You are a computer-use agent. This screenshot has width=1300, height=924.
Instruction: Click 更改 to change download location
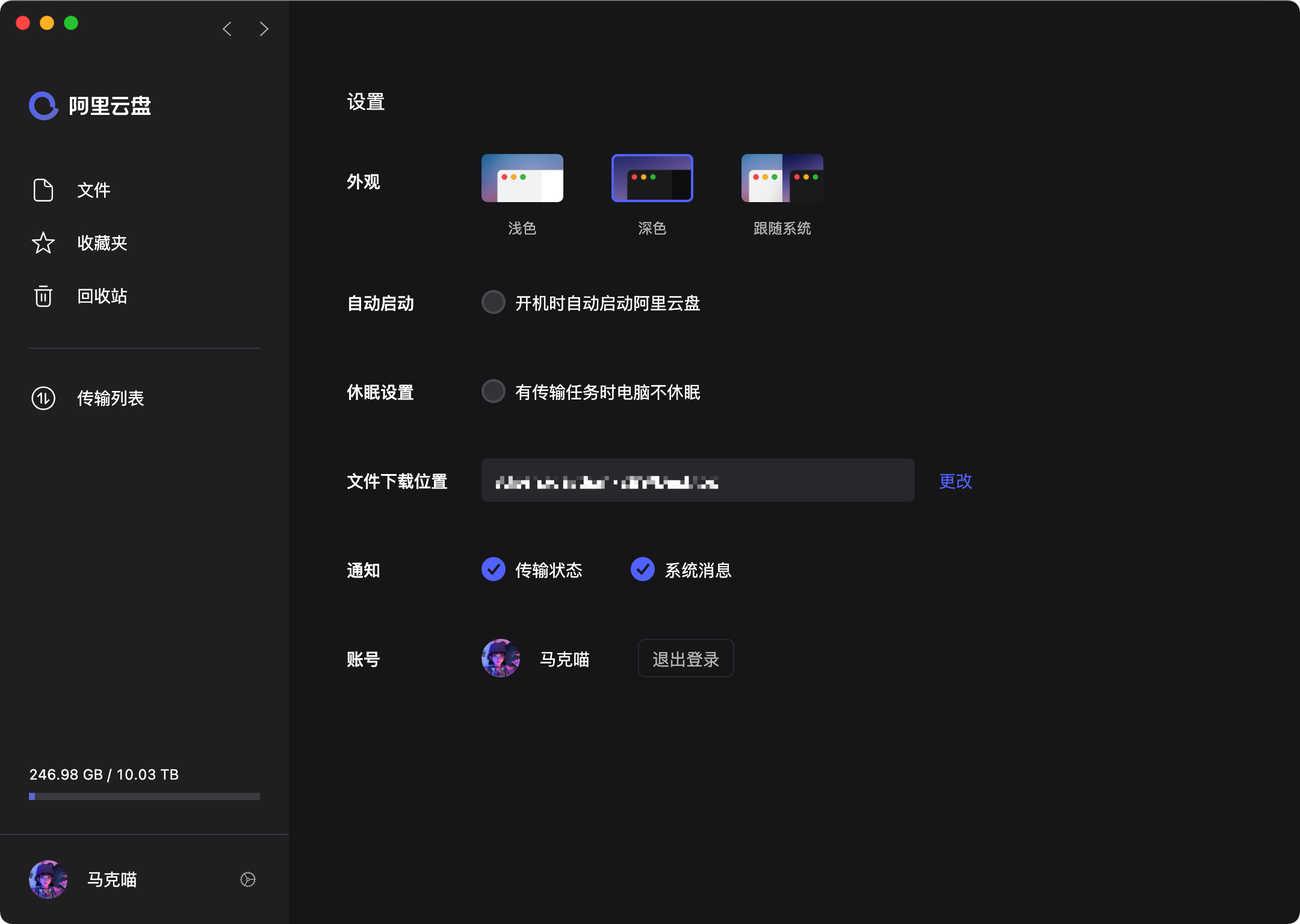click(956, 481)
